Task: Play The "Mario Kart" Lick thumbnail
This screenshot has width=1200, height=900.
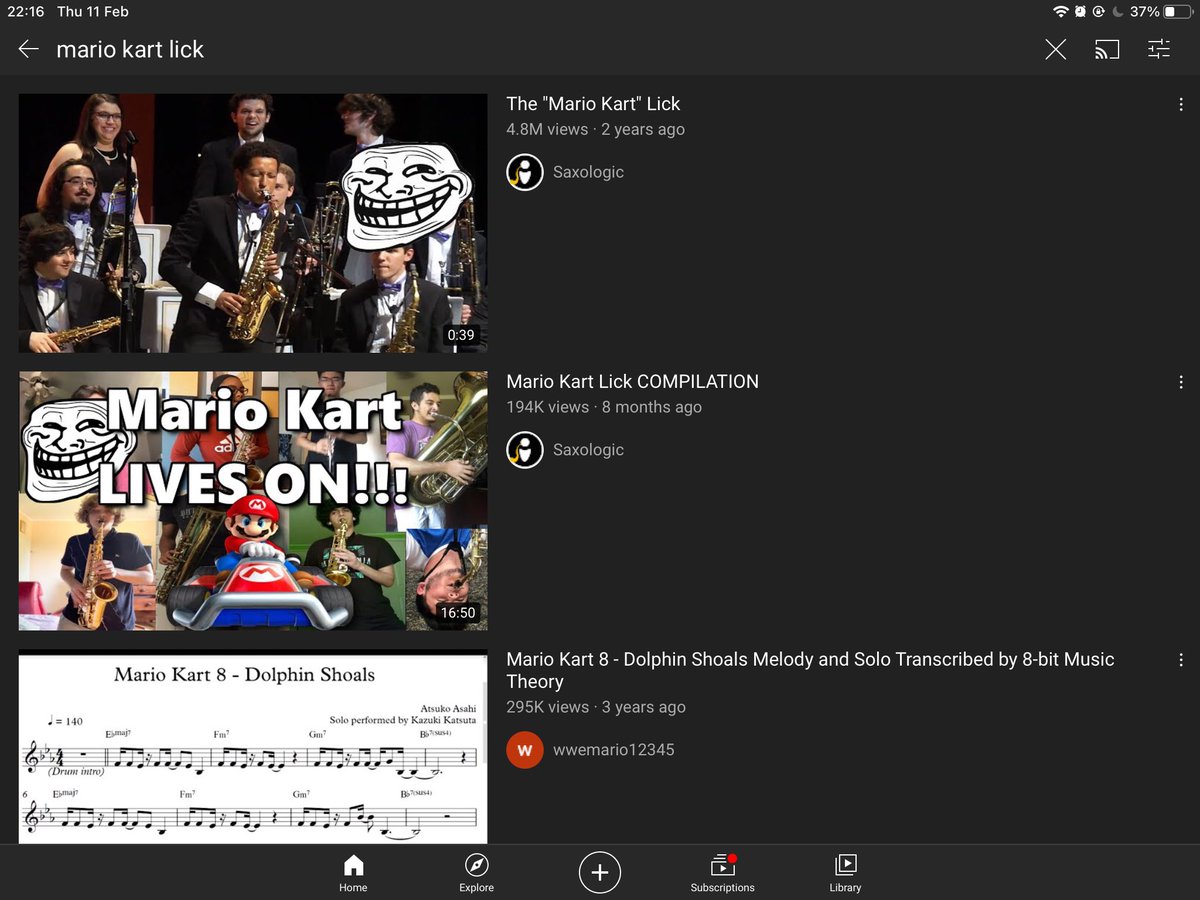Action: (253, 223)
